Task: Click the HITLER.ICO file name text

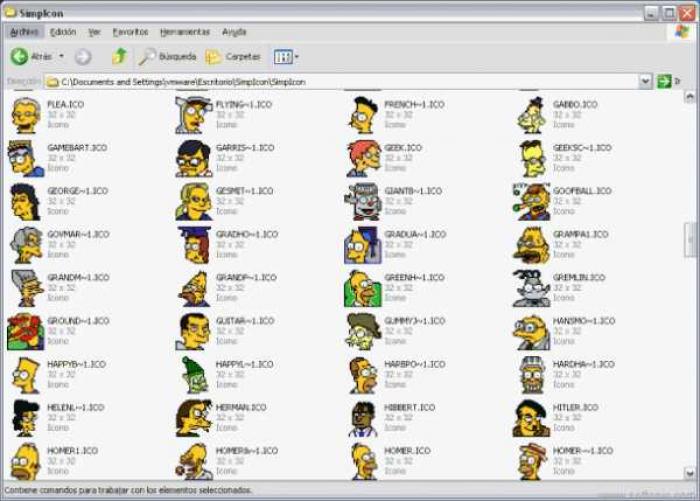Action: [575, 407]
